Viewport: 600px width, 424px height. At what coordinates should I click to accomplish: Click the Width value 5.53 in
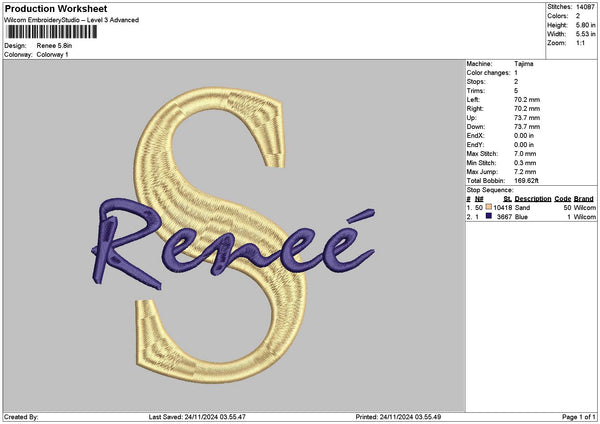[585, 34]
